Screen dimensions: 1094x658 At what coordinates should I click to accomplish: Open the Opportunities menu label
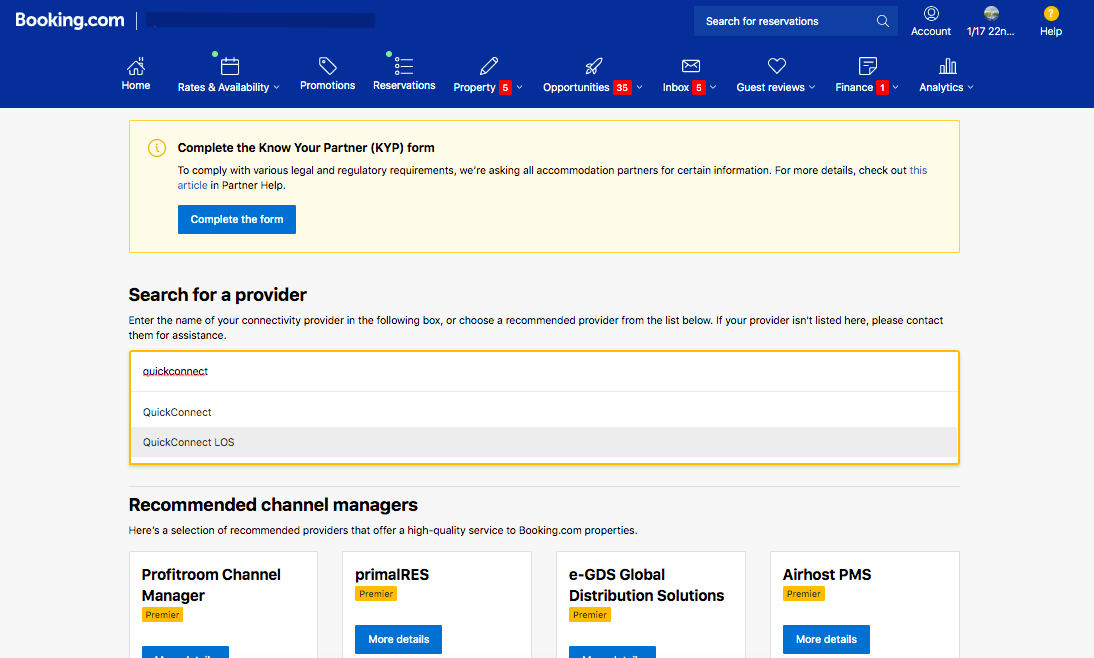[576, 87]
